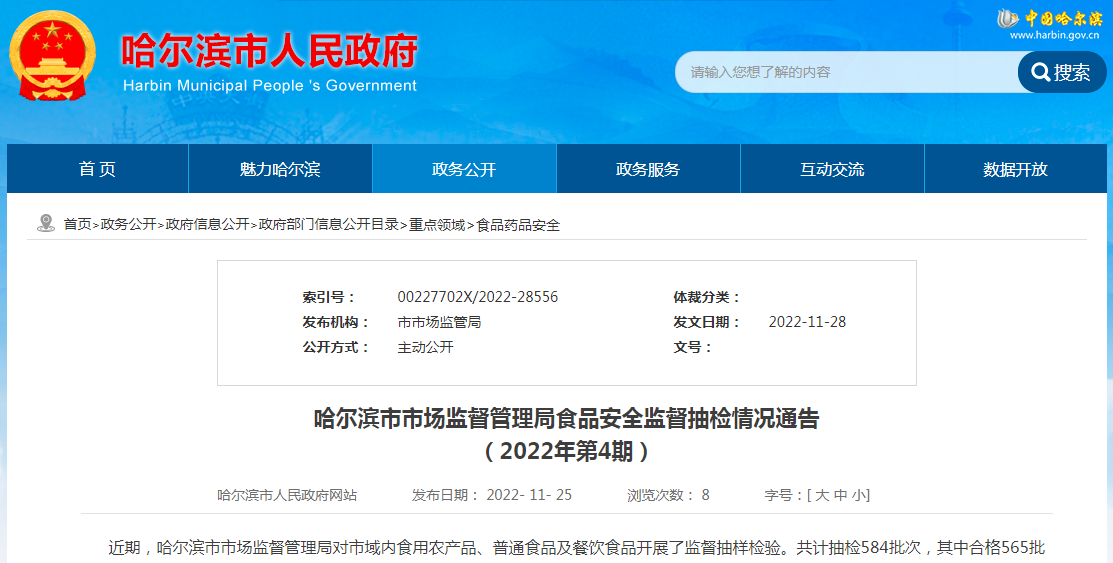The width and height of the screenshot is (1113, 563).
Task: Open the 魅力哈尔滨 navigation tab
Action: (x=280, y=169)
